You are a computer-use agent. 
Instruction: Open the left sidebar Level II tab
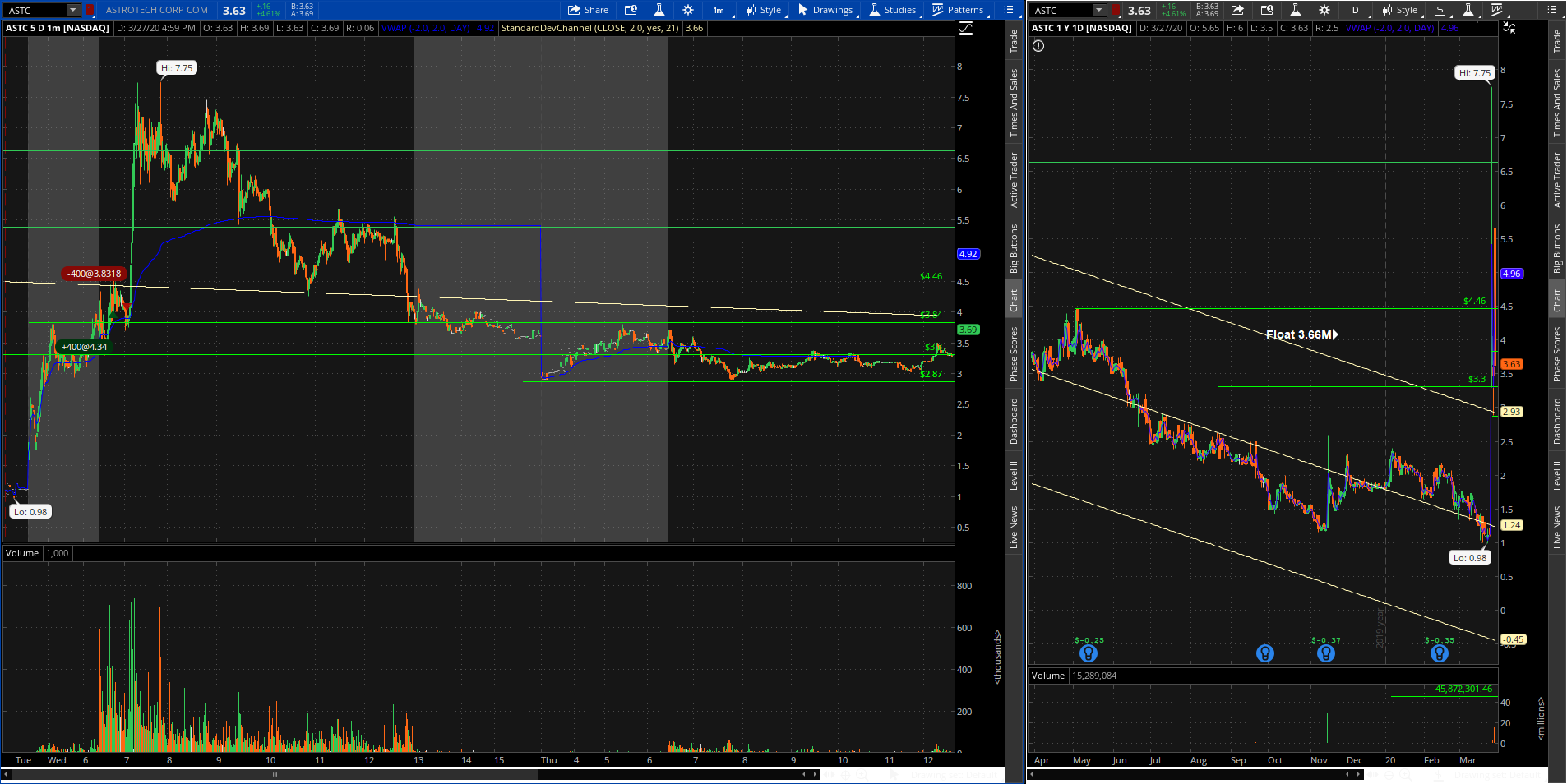[x=1014, y=475]
